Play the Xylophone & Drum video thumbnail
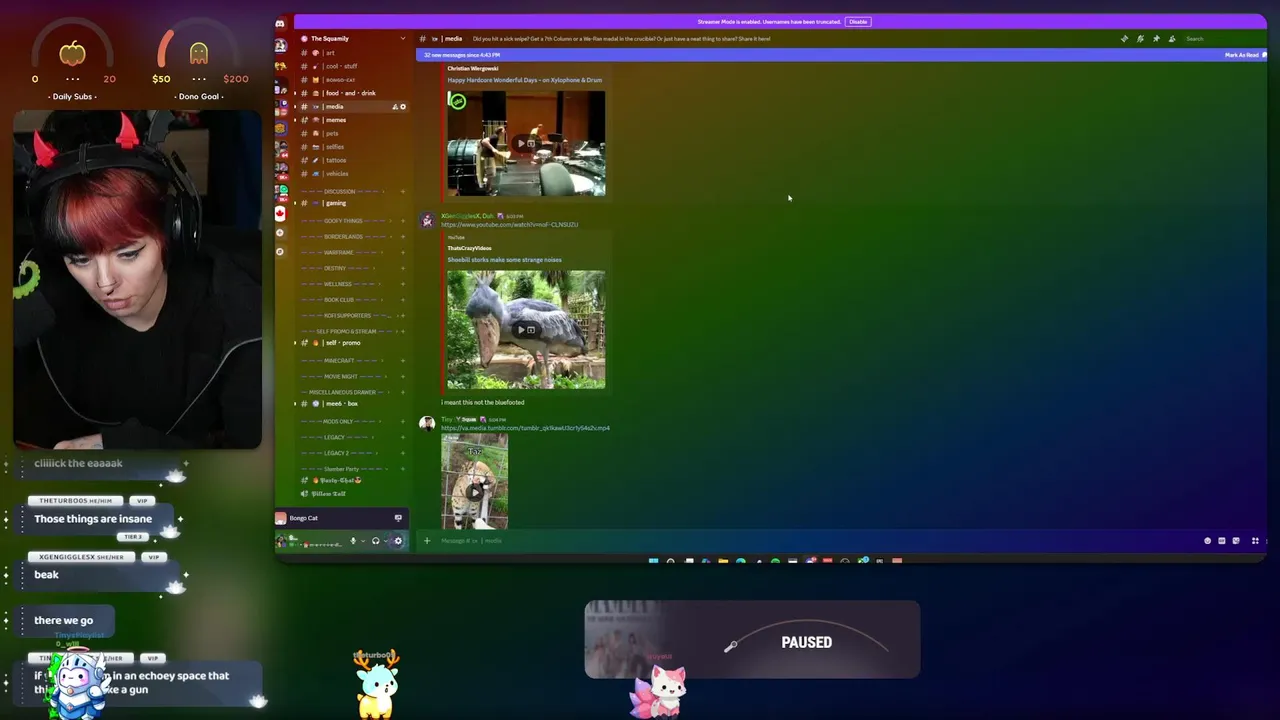 [x=526, y=143]
